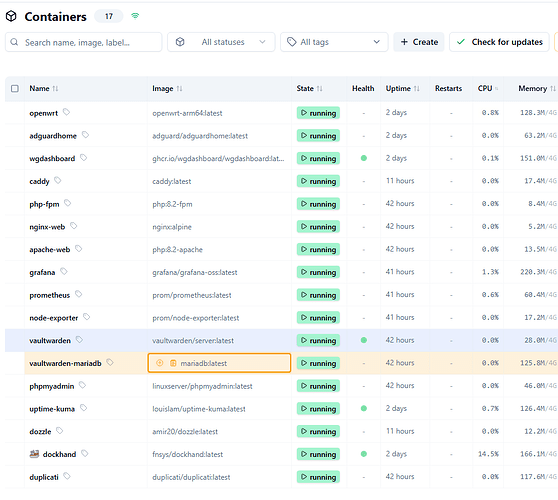This screenshot has height=500, width=558.
Task: Click the green health dot for wgdashboard
Action: pyautogui.click(x=364, y=158)
